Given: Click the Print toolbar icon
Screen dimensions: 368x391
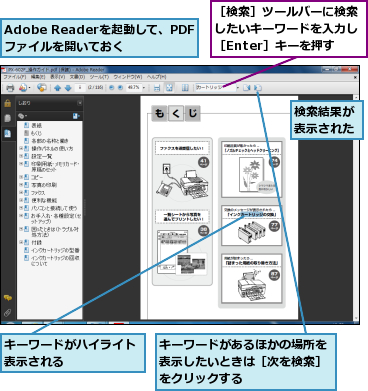Looking at the screenshot, I should click(x=10, y=88).
